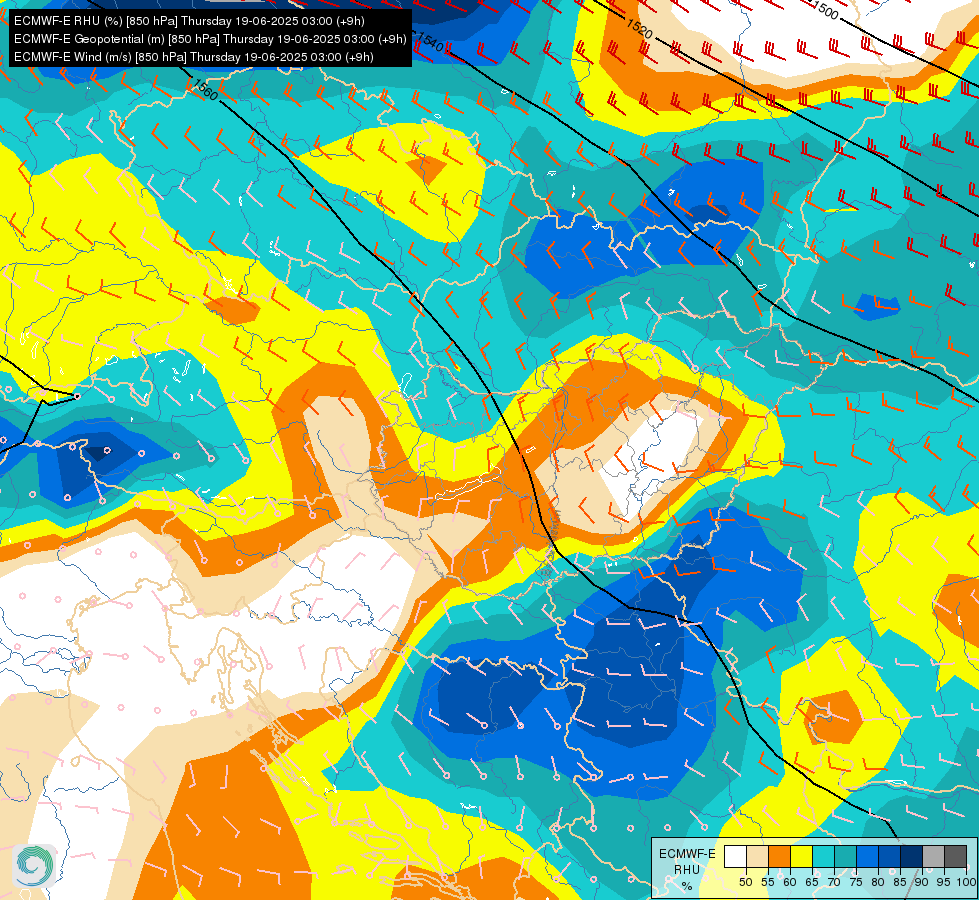Click the blue 75-80 legend swatch
This screenshot has height=900, width=979.
point(867,856)
